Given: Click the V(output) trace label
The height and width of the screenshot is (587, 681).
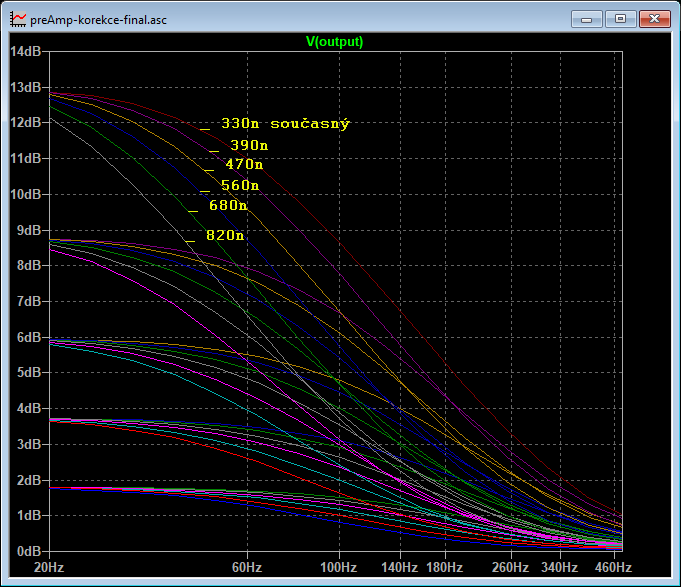Looking at the screenshot, I should point(334,42).
